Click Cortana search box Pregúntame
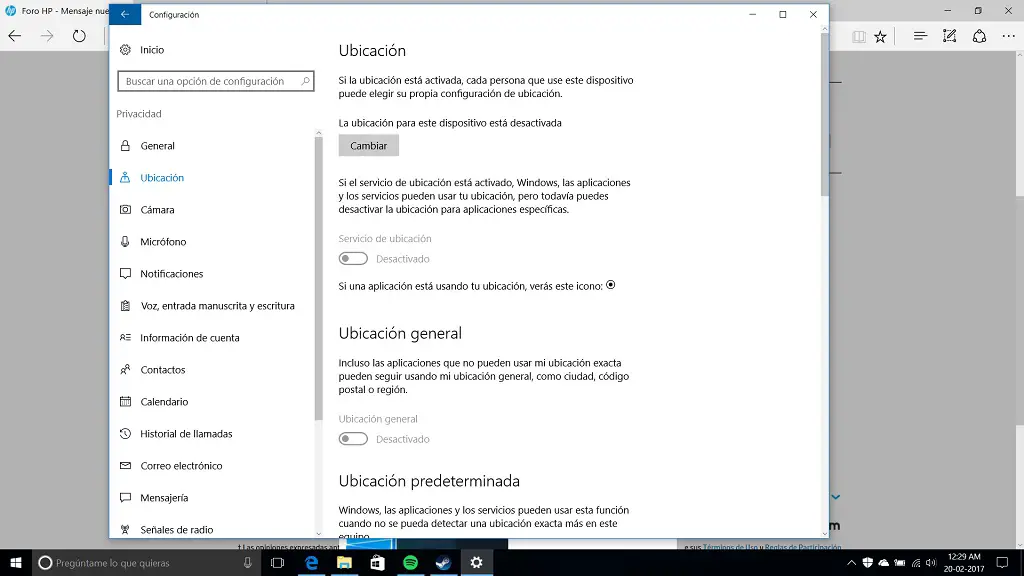Viewport: 1024px width, 576px height. coord(145,562)
